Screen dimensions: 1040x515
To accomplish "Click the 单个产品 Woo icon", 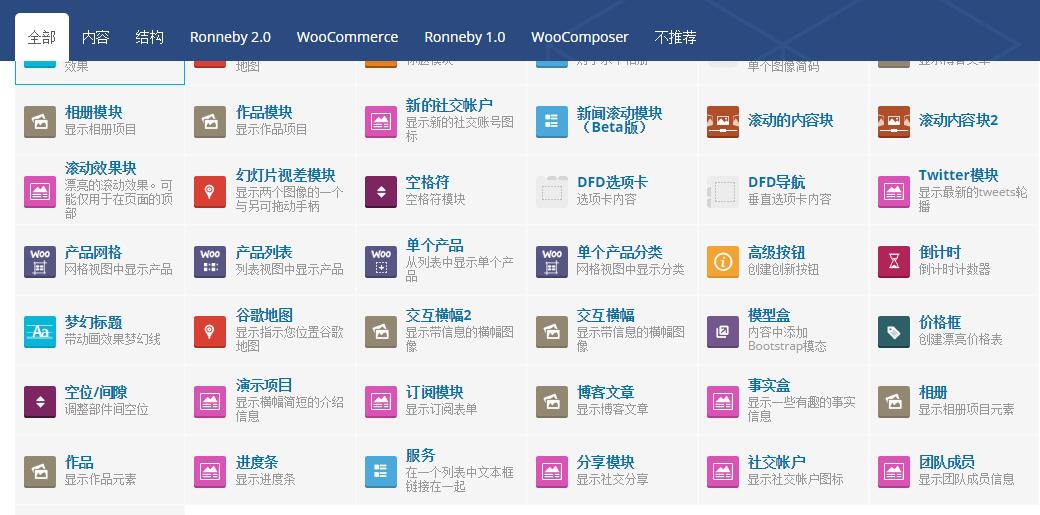I will pyautogui.click(x=381, y=262).
